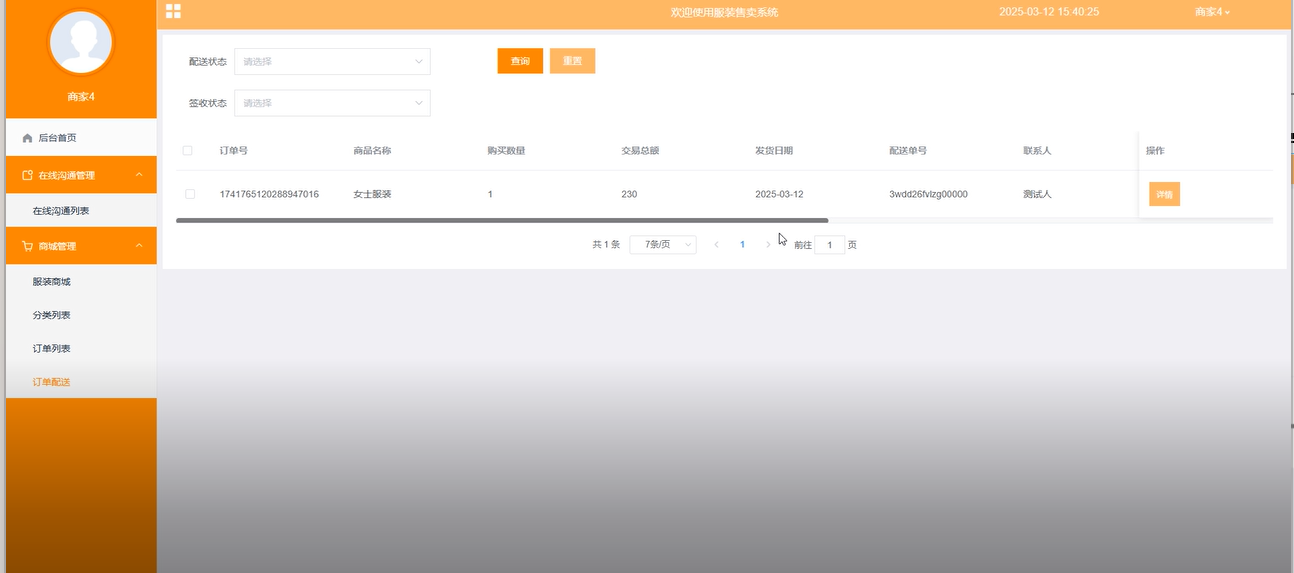Image resolution: width=1294 pixels, height=573 pixels.
Task: Select 订单配送 menu item
Action: coord(81,382)
